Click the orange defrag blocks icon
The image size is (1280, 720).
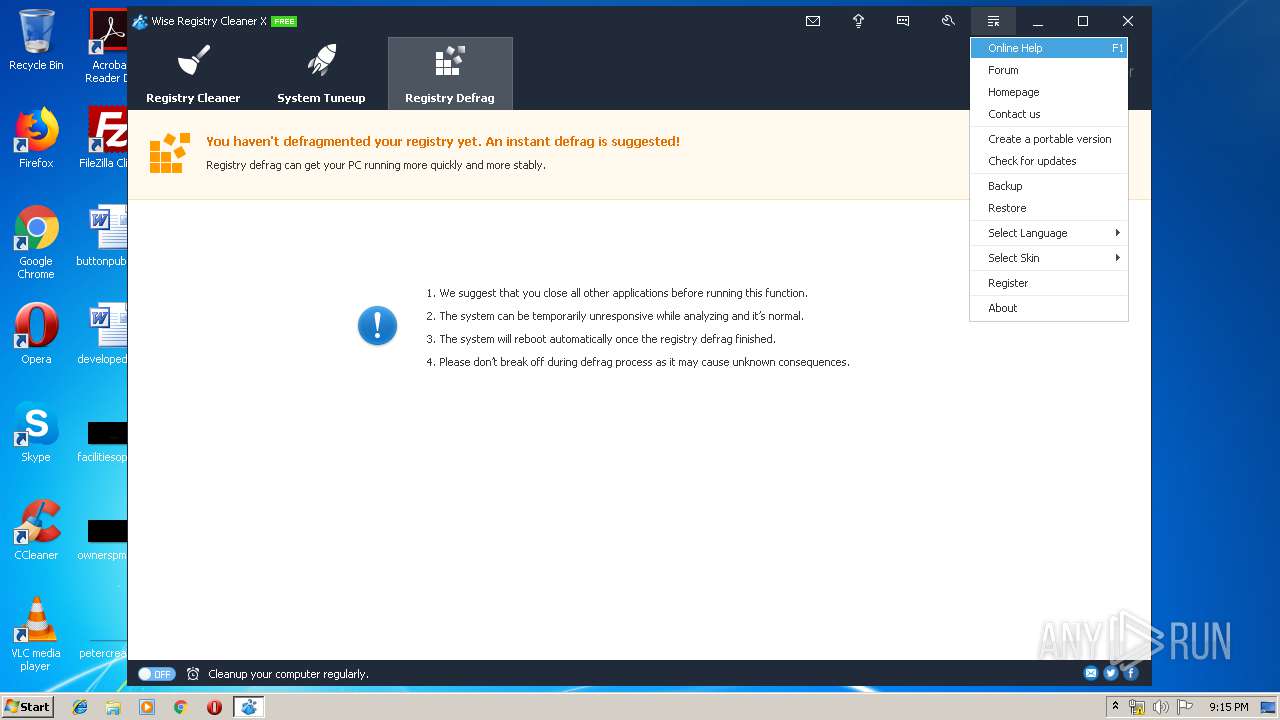click(x=169, y=153)
